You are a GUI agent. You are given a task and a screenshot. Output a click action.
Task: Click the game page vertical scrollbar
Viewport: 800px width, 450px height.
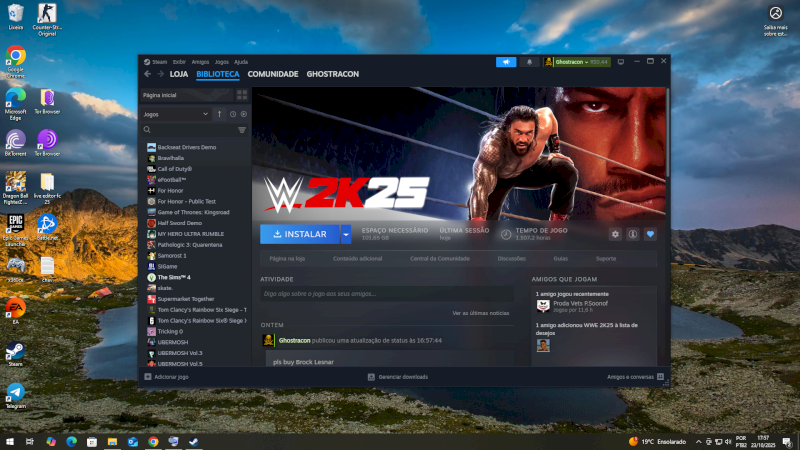click(x=667, y=133)
